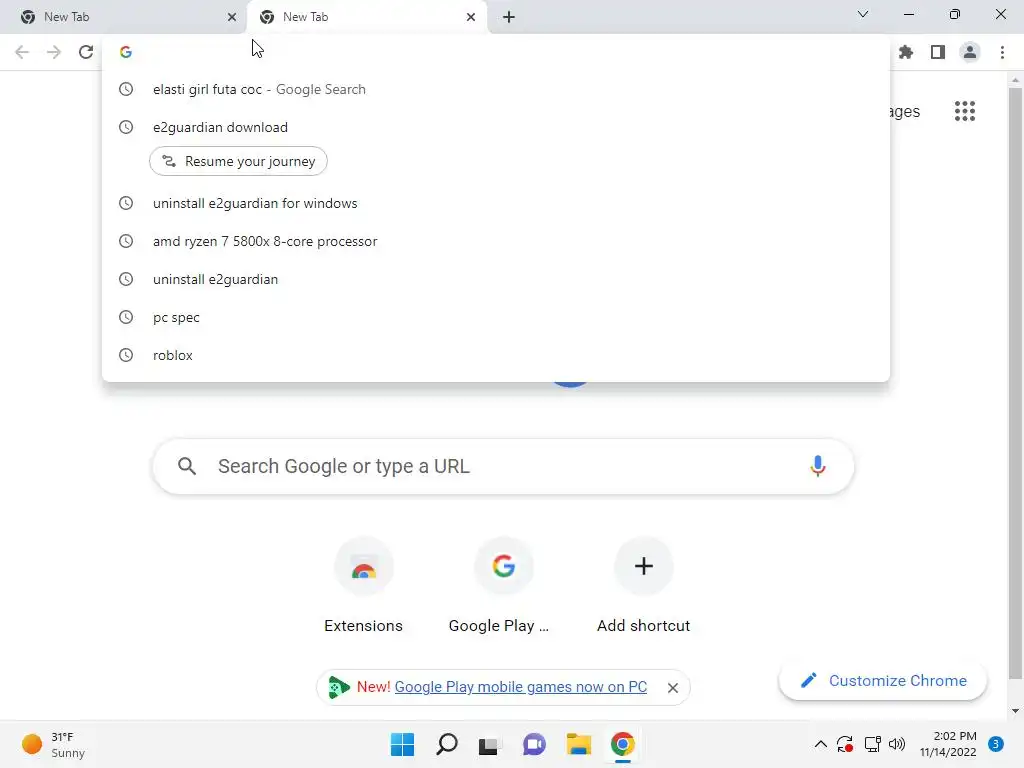Open the Chat app on taskbar

(x=534, y=744)
